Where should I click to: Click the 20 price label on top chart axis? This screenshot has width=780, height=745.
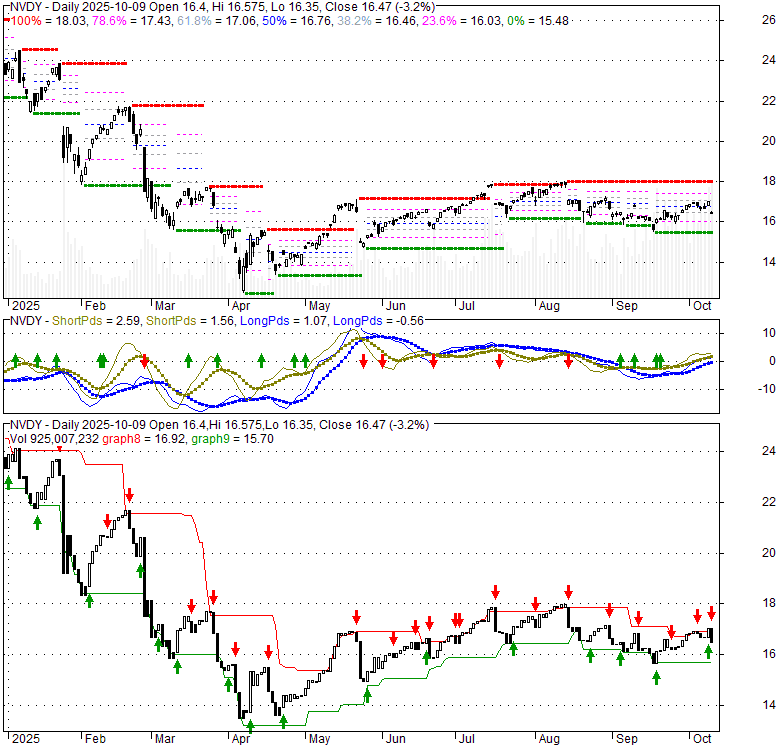click(x=769, y=141)
